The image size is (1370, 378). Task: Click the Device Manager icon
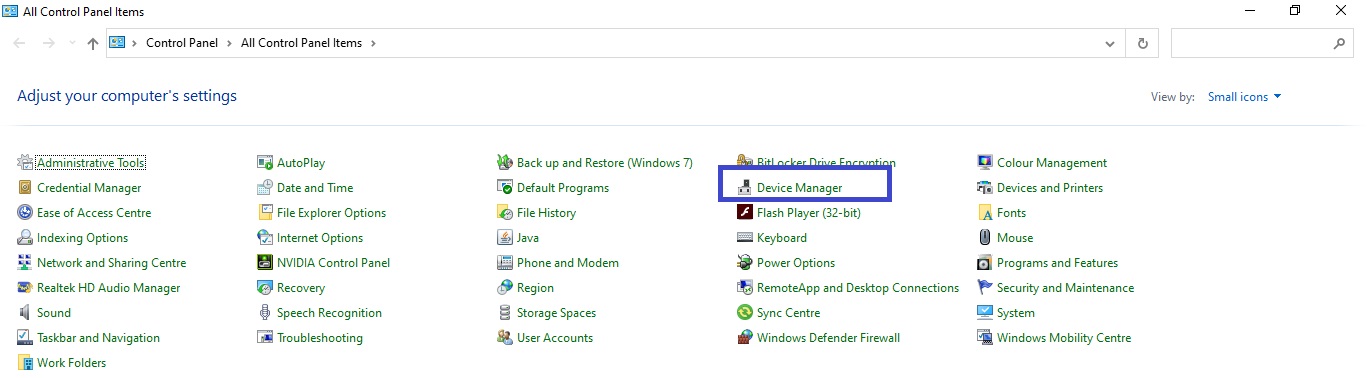click(745, 188)
